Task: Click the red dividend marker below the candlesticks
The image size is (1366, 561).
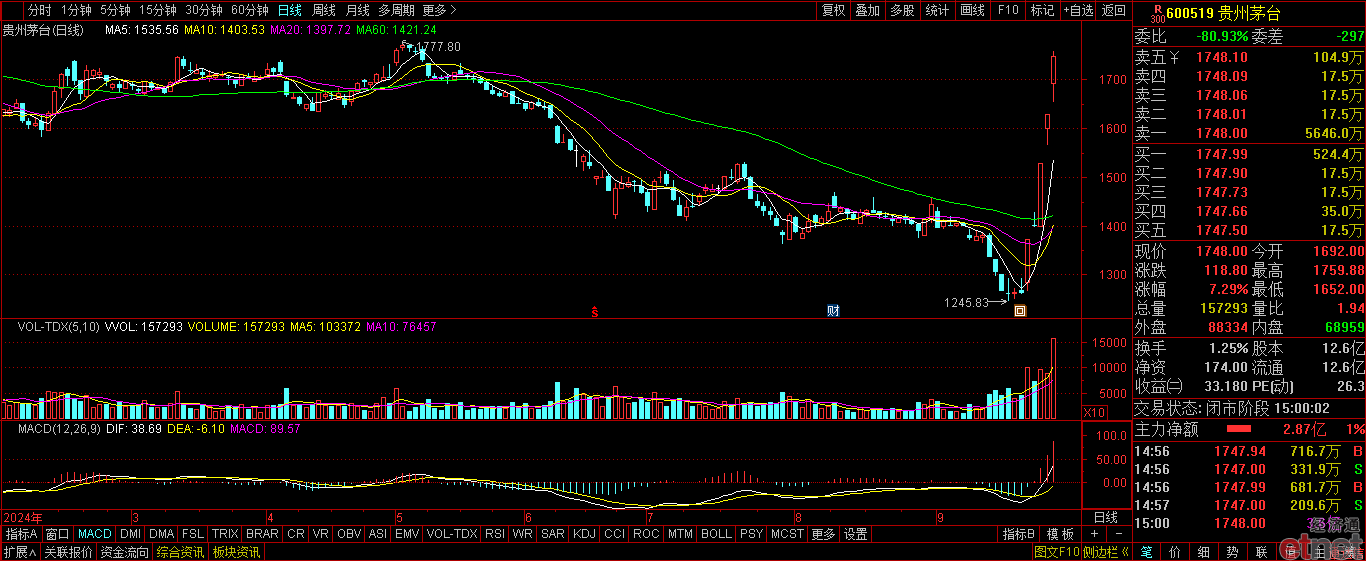Action: pyautogui.click(x=595, y=311)
